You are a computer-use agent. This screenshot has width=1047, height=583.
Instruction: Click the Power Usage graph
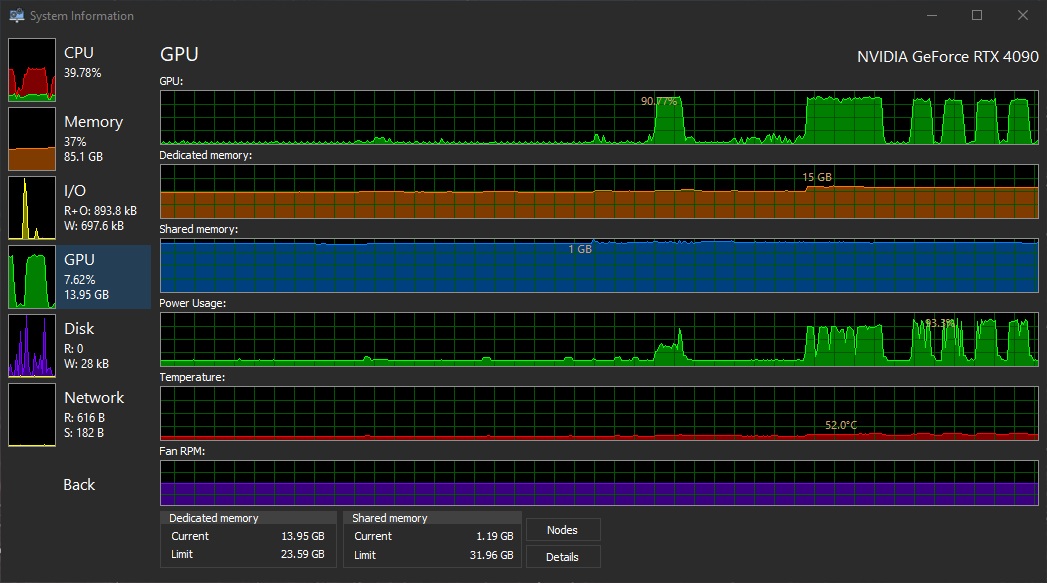[x=599, y=339]
